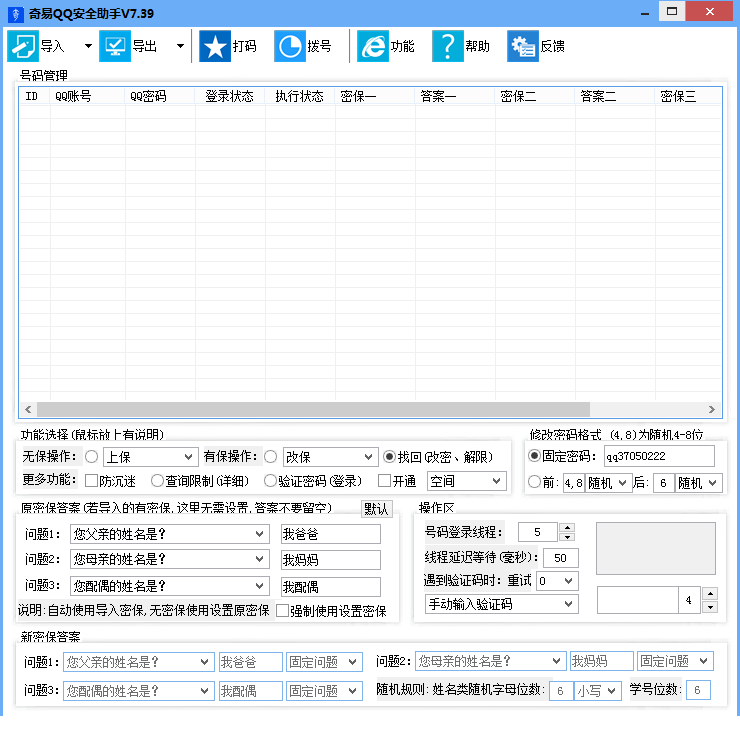740x739 pixels.
Task: Select the 有保操作 radio button
Action: [270, 456]
